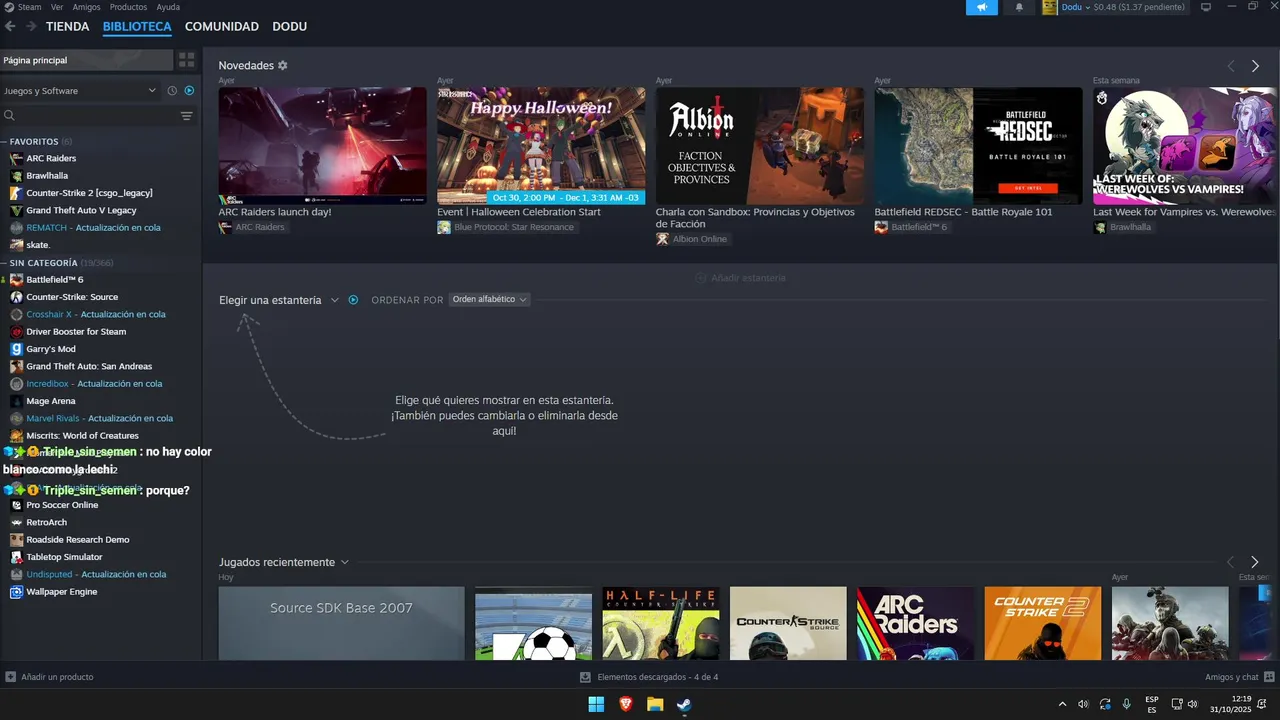Open the Elegir una estantería dropdown
Viewport: 1280px width, 720px height.
click(x=279, y=300)
